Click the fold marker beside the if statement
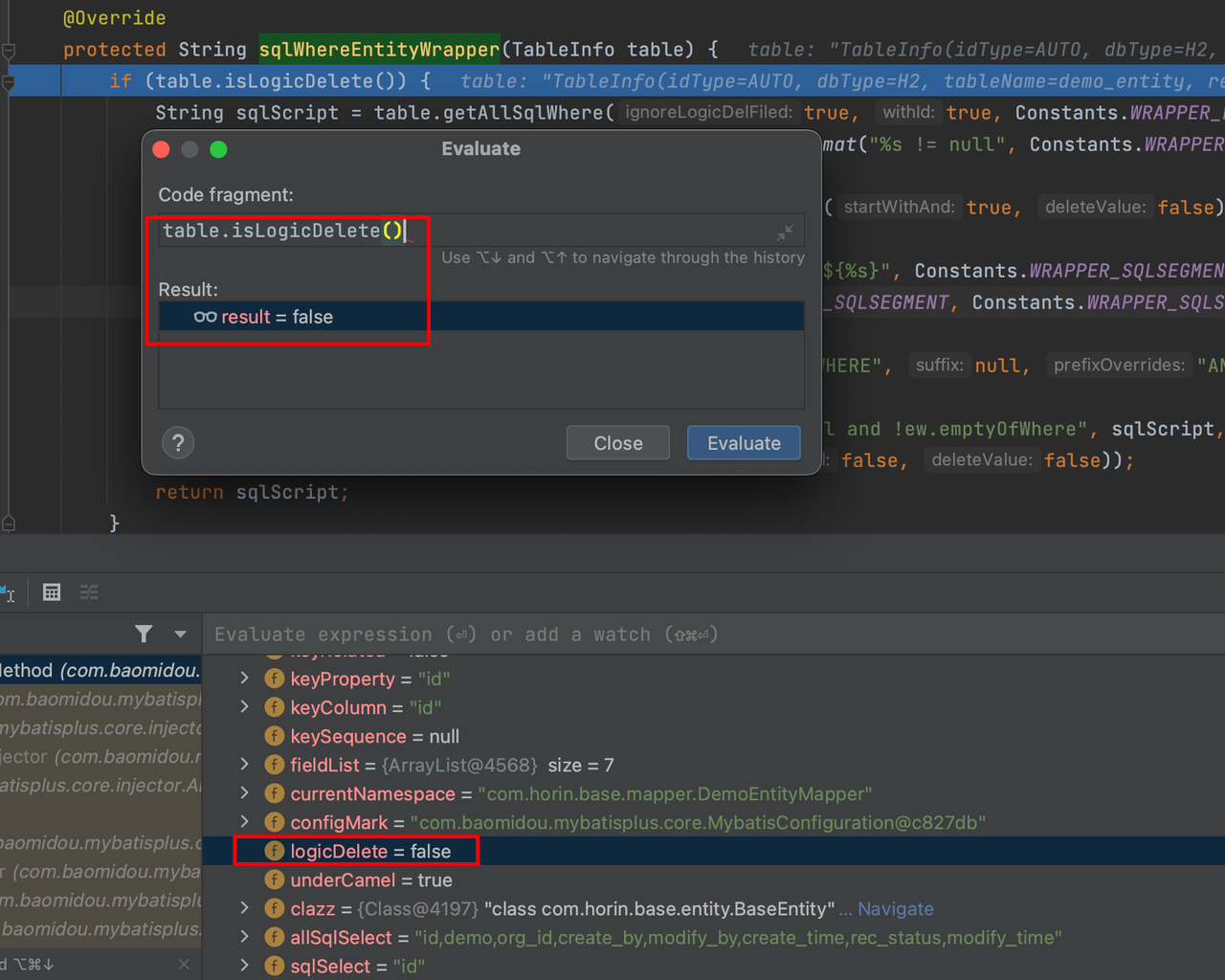 pos(9,82)
